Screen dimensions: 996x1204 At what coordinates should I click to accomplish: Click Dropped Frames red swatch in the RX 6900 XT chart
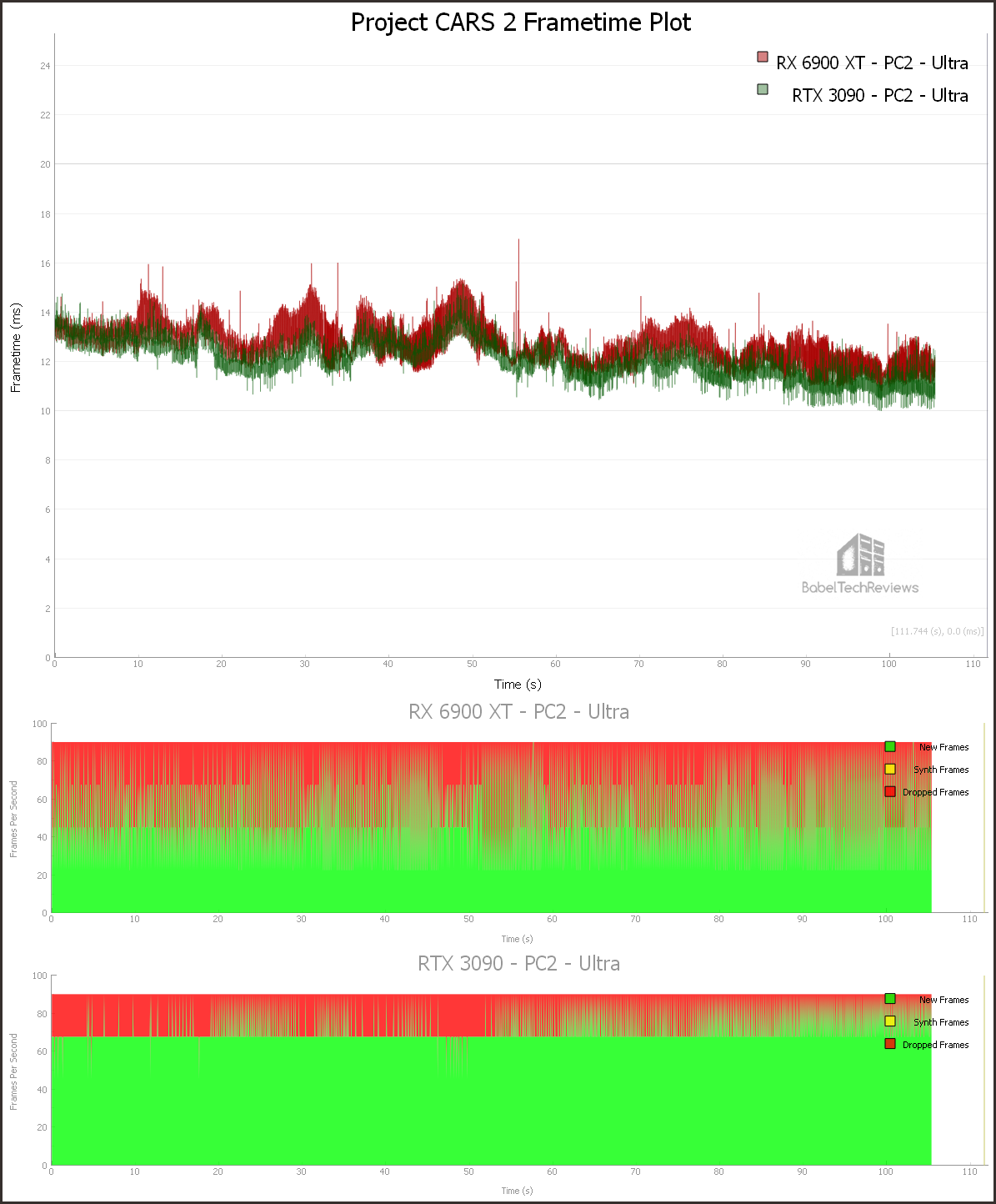pyautogui.click(x=890, y=792)
